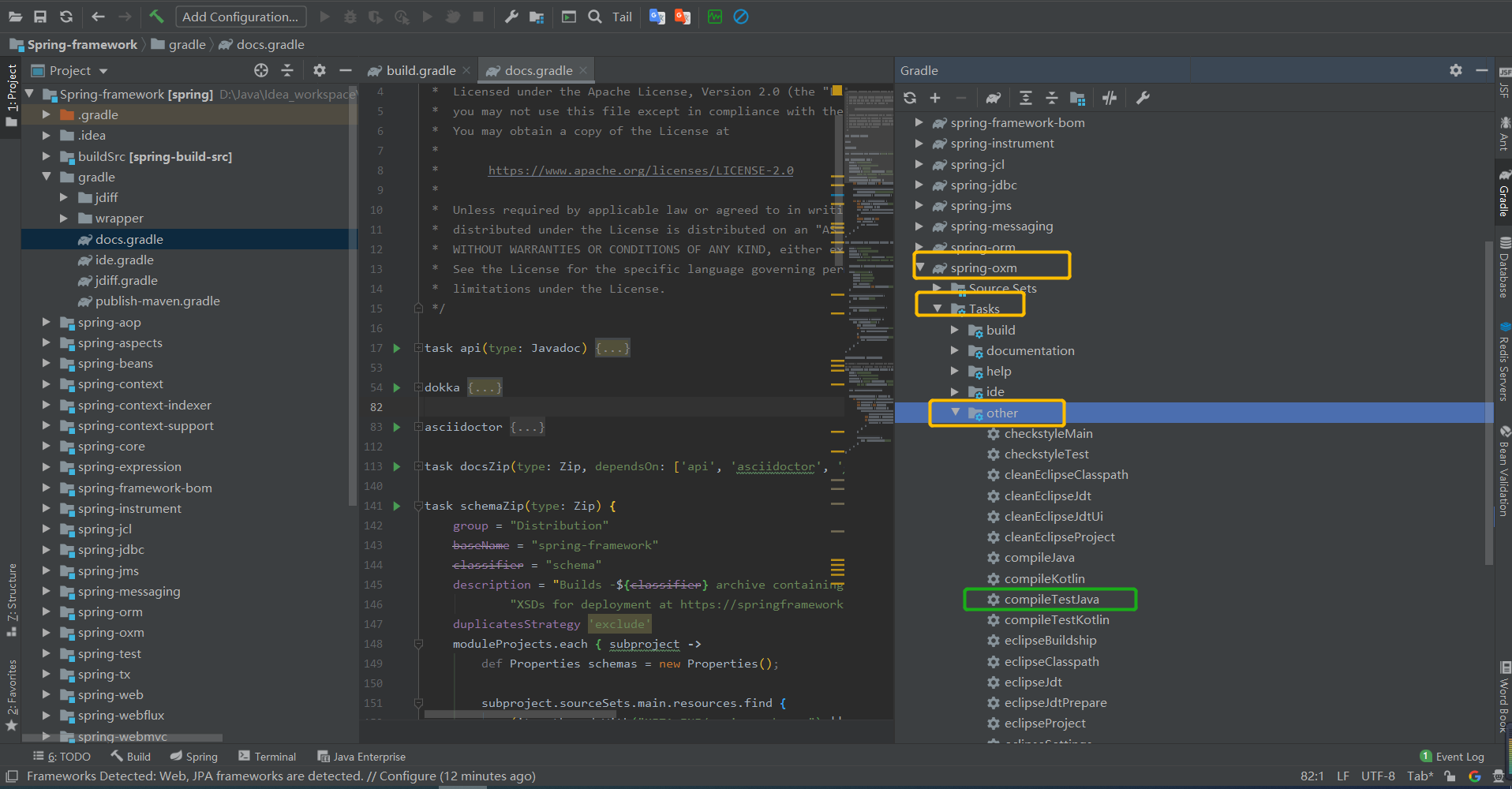Click Search Everywhere magnifier in toolbar

(x=595, y=17)
